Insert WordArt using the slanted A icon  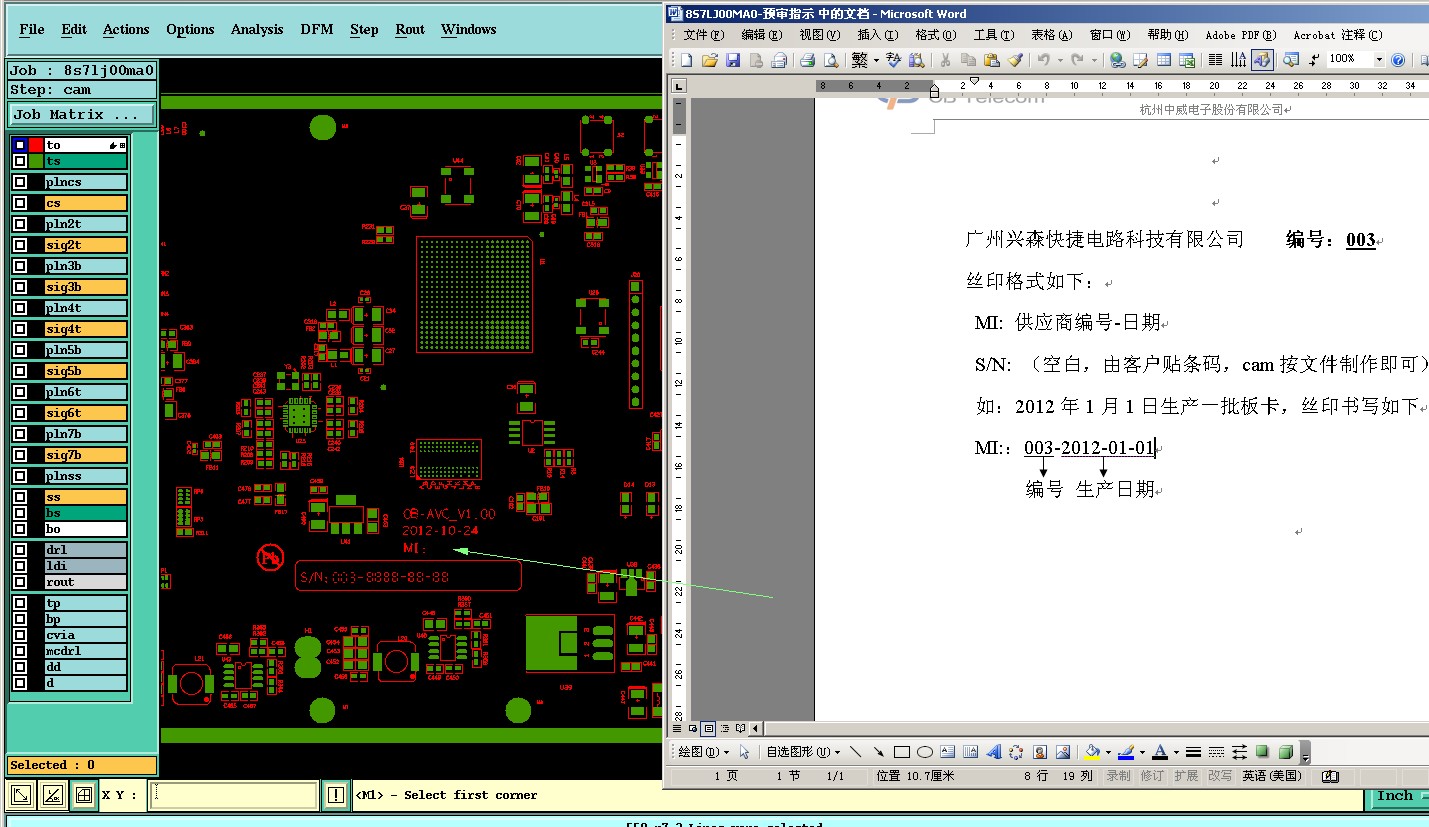coord(993,752)
